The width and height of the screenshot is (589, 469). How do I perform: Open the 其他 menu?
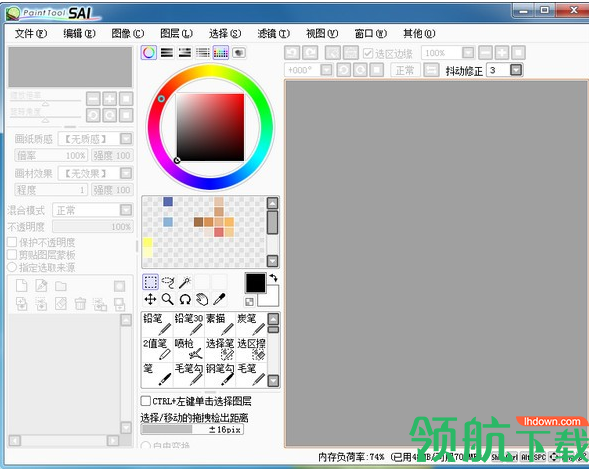click(x=419, y=34)
